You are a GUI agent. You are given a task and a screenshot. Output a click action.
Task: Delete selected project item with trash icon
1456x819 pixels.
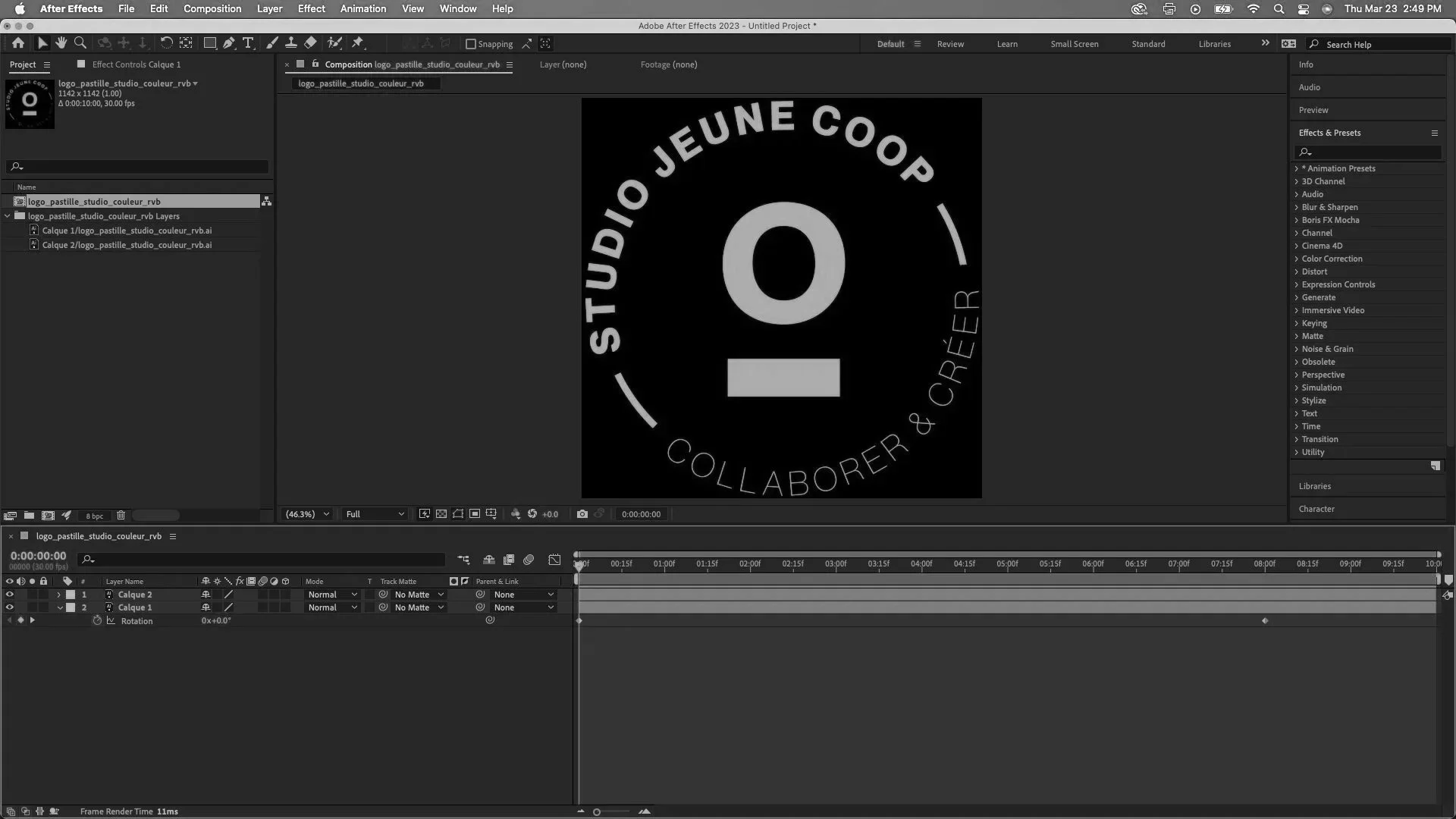121,516
